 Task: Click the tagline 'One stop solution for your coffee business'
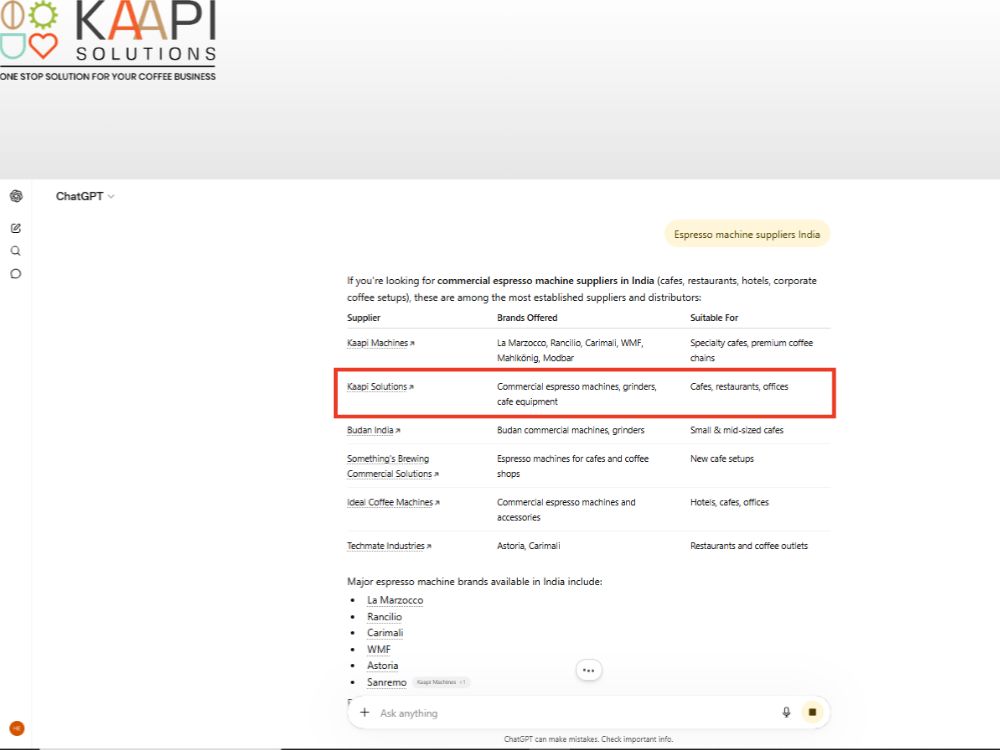click(108, 77)
